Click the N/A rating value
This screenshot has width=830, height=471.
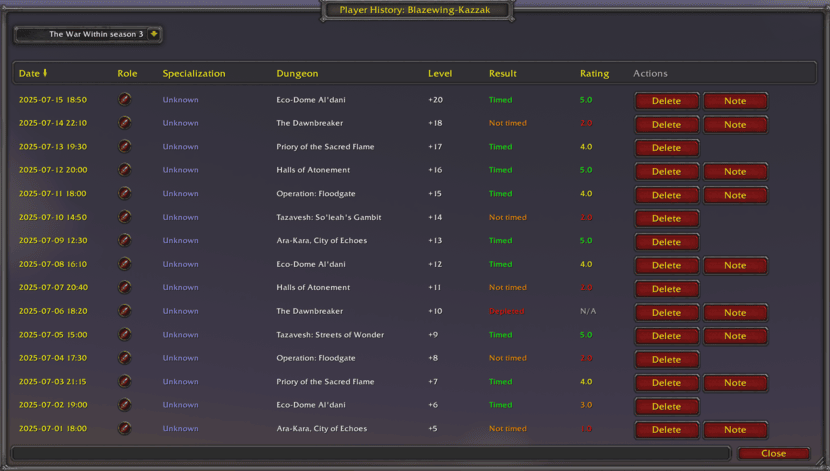click(x=588, y=311)
